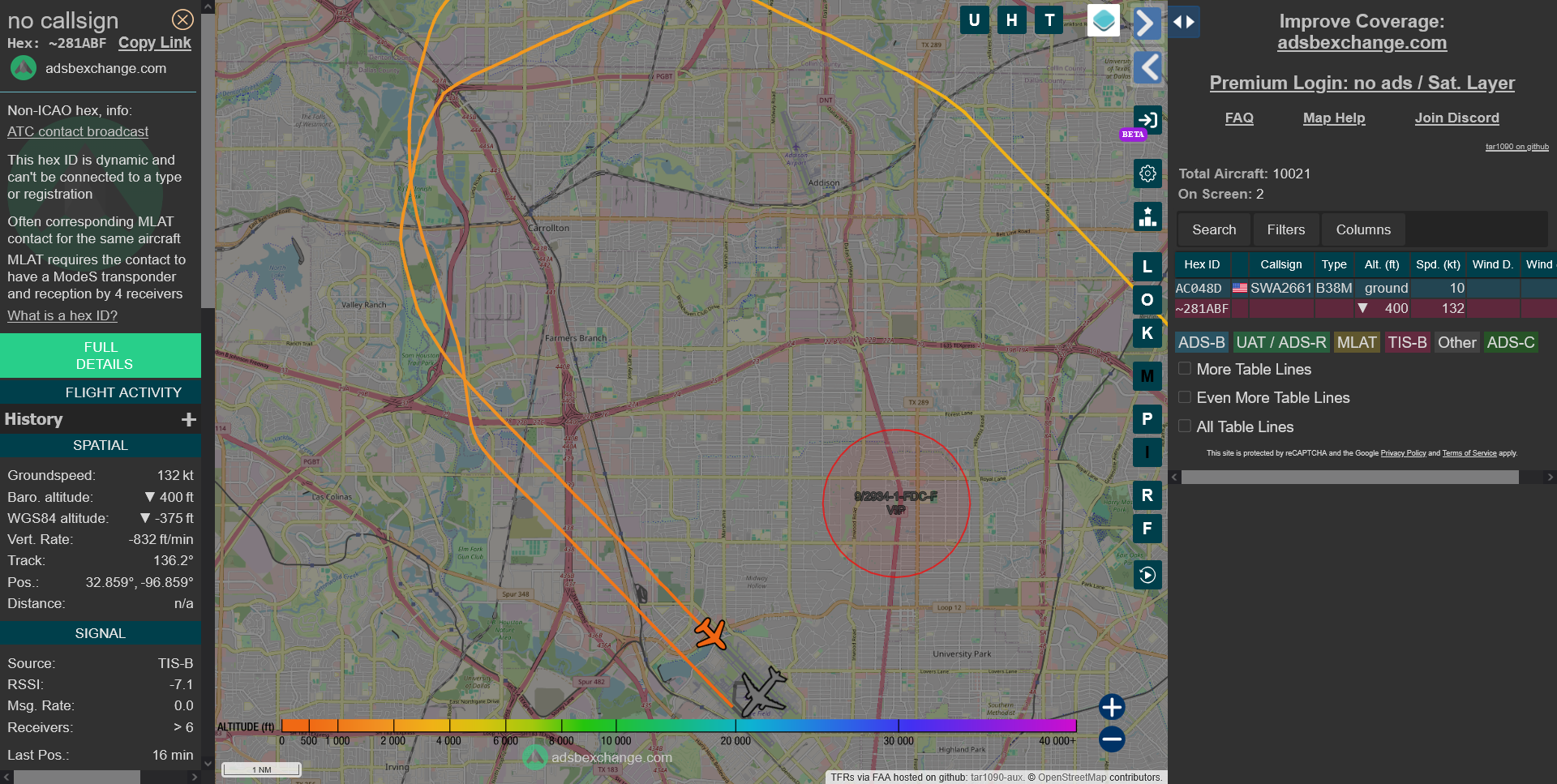
Task: Click the map layers selector icon
Action: [x=1104, y=21]
